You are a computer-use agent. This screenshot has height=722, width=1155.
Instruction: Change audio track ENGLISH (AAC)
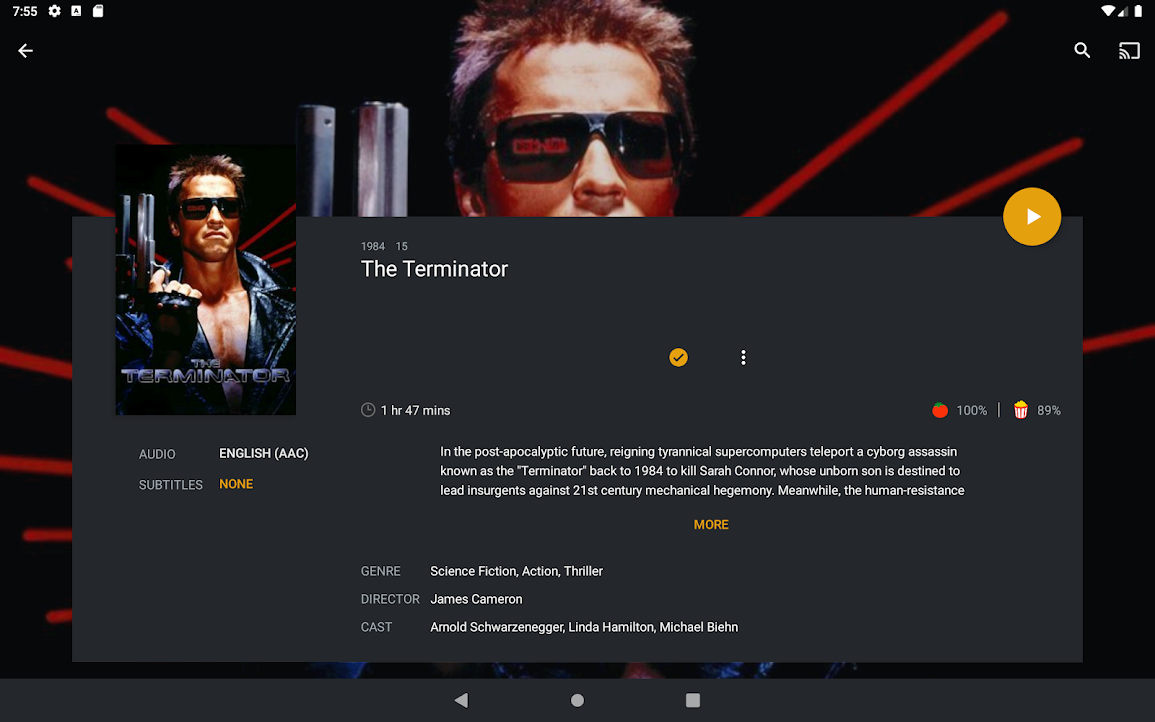(x=264, y=454)
